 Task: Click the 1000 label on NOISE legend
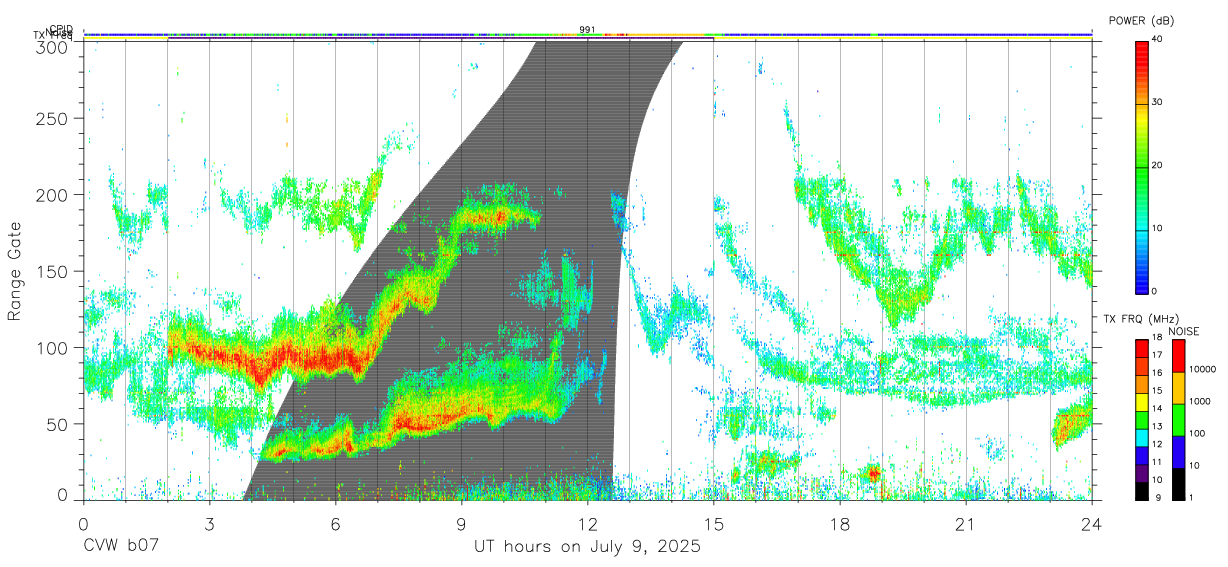(1199, 401)
